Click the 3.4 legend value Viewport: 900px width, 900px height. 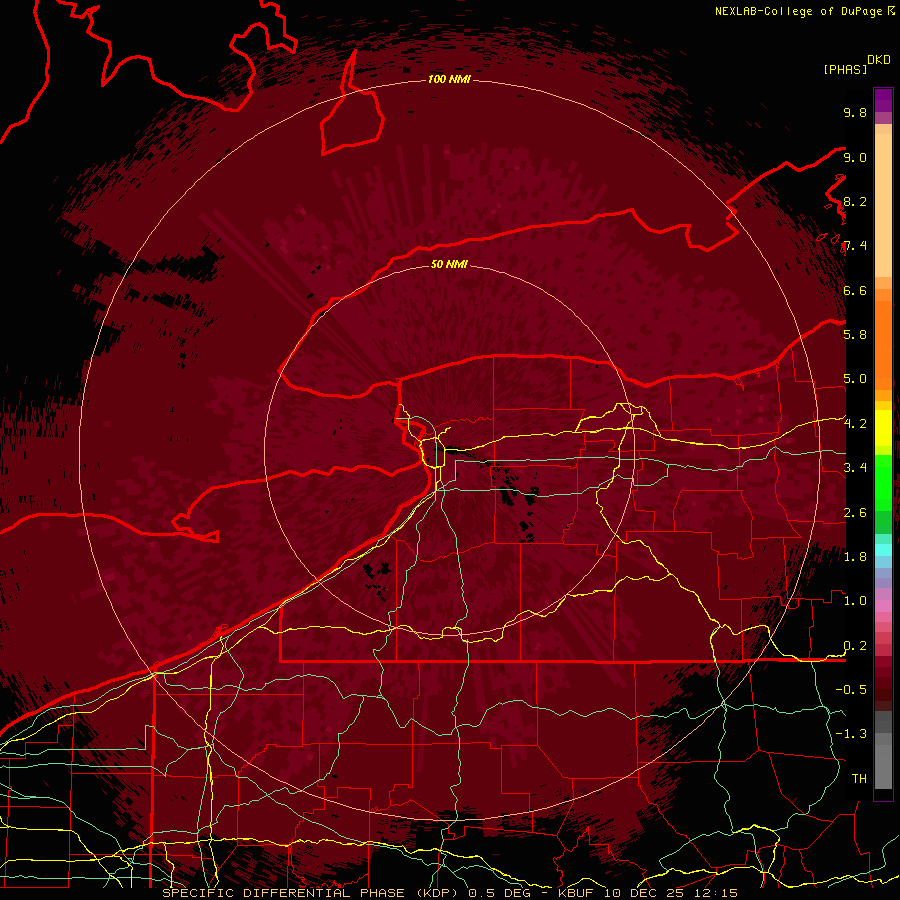click(855, 467)
